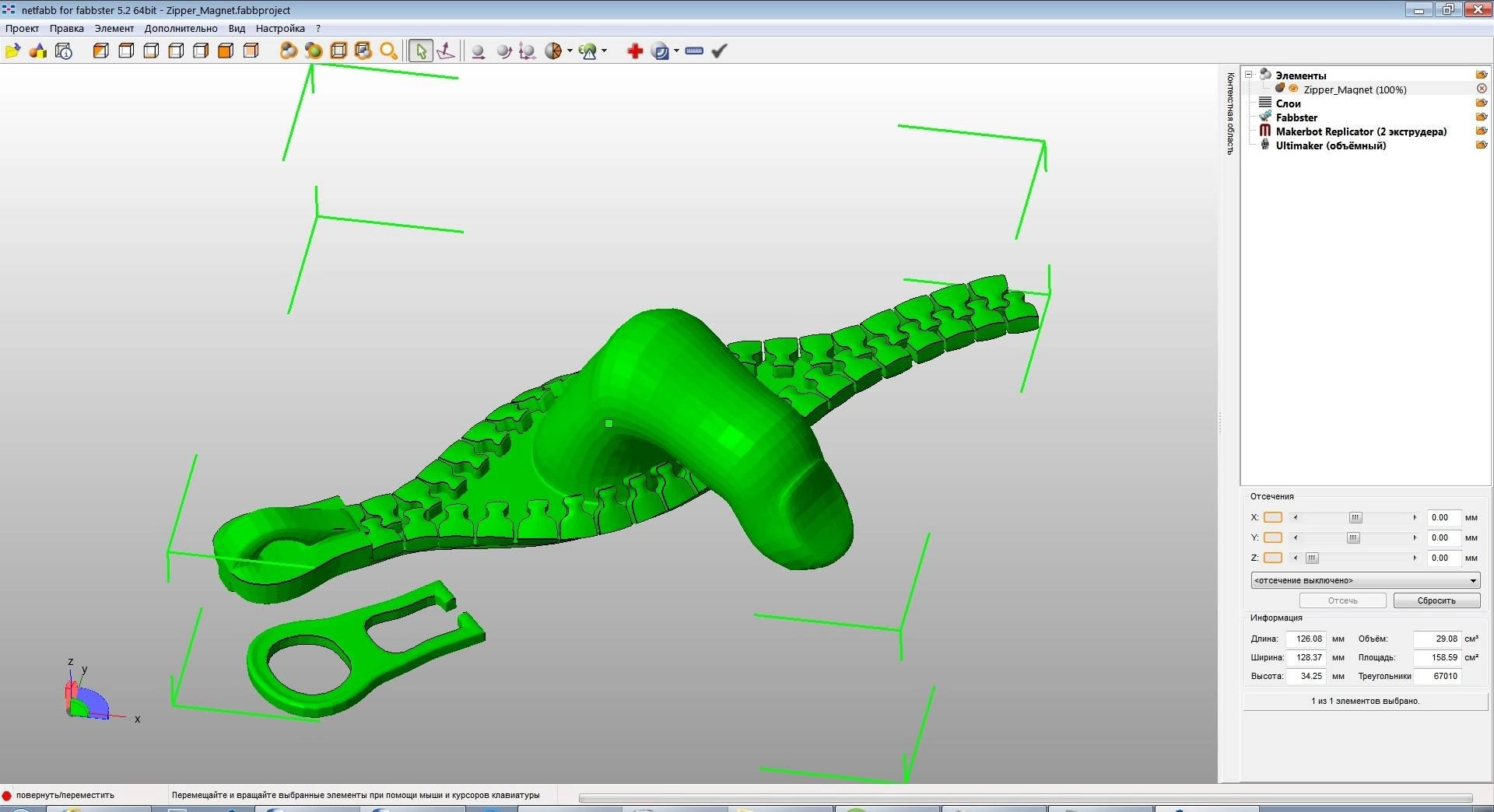
Task: Open the Элемент menu
Action: [x=114, y=28]
